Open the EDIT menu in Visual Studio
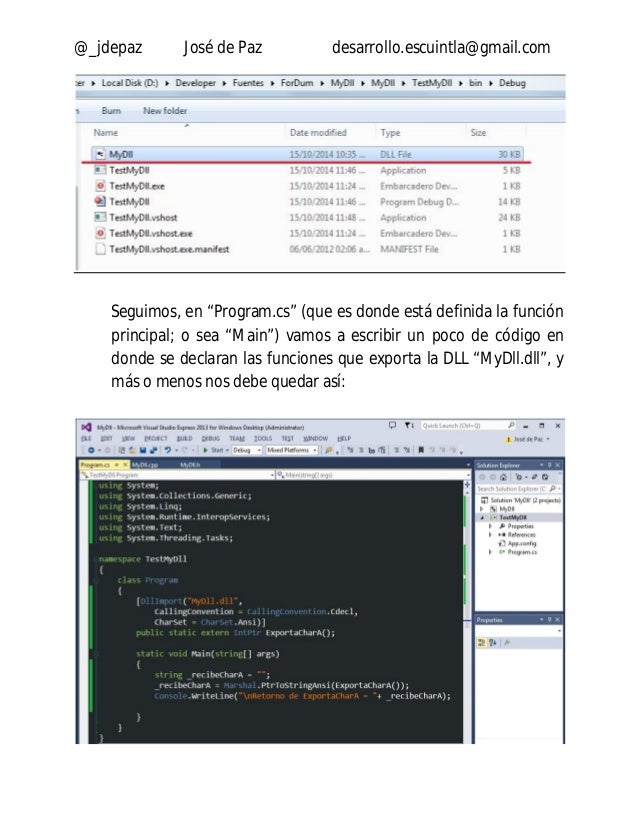Viewport: 638px width, 826px height. point(106,439)
